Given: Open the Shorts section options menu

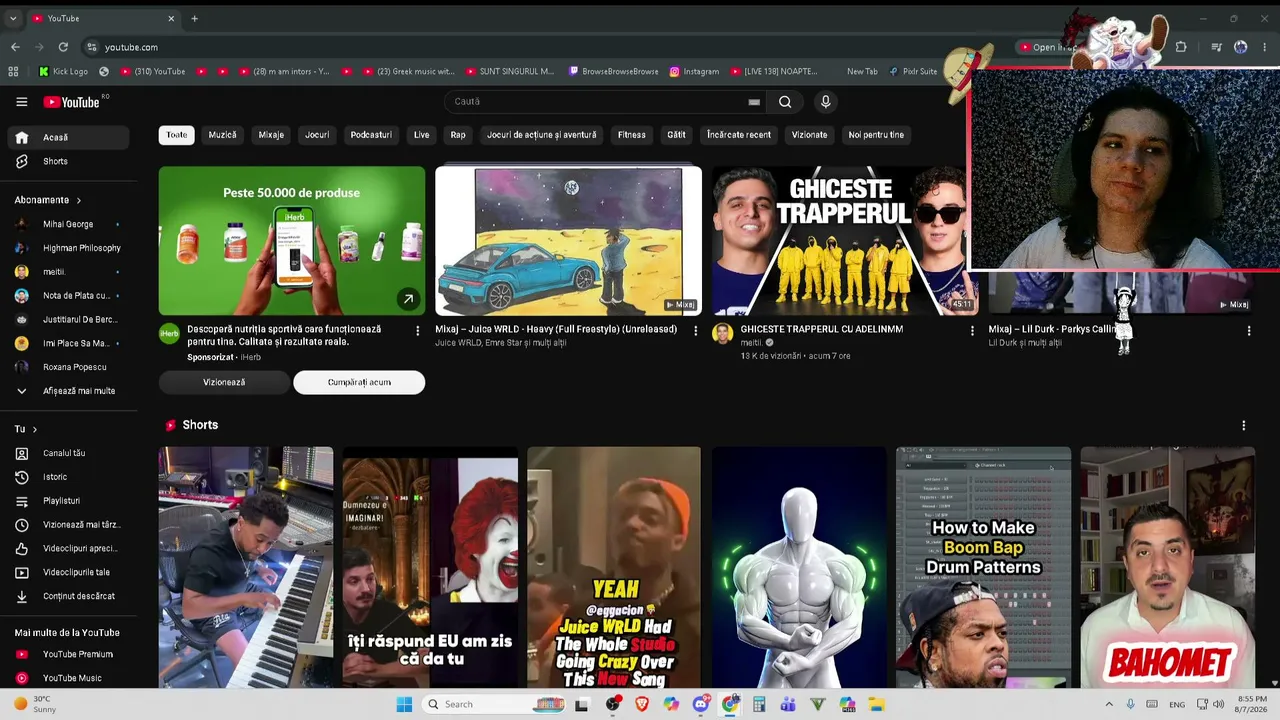Looking at the screenshot, I should [x=1243, y=425].
